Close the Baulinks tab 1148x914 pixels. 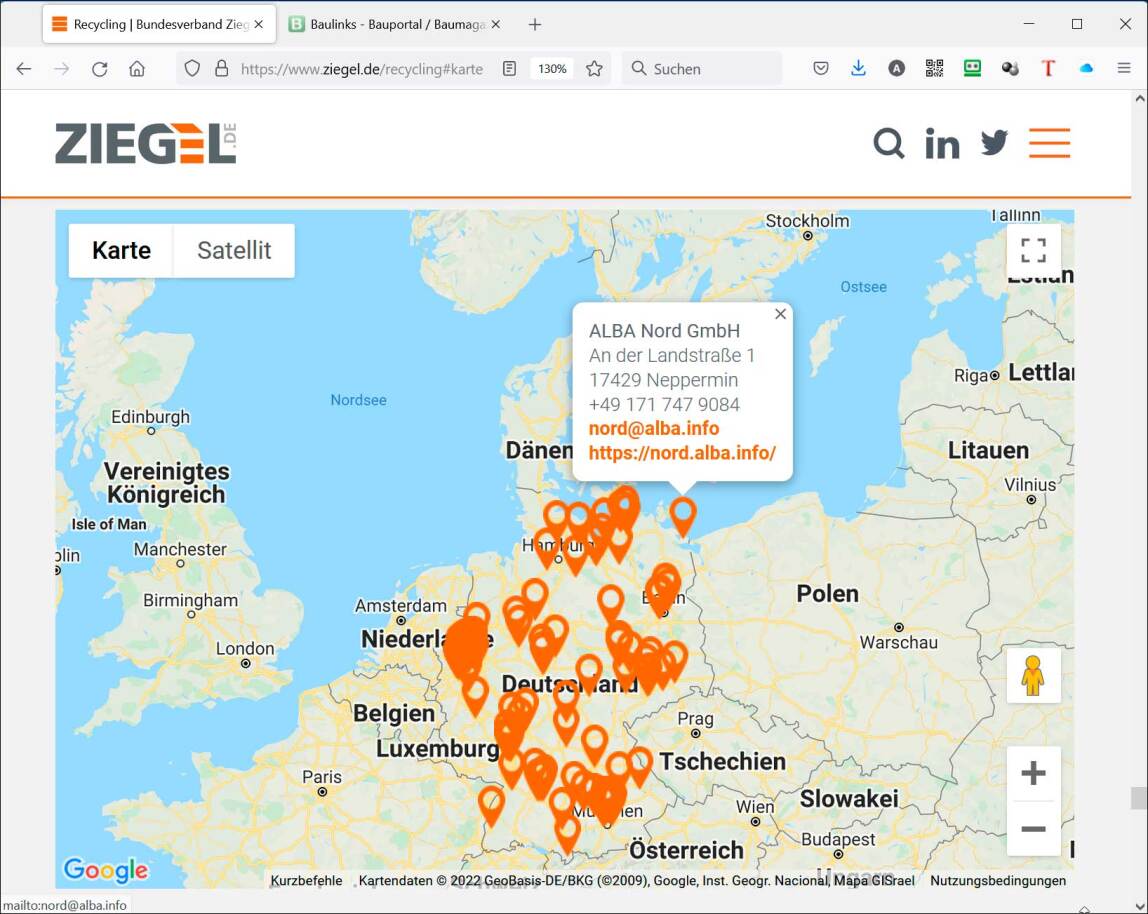[496, 24]
